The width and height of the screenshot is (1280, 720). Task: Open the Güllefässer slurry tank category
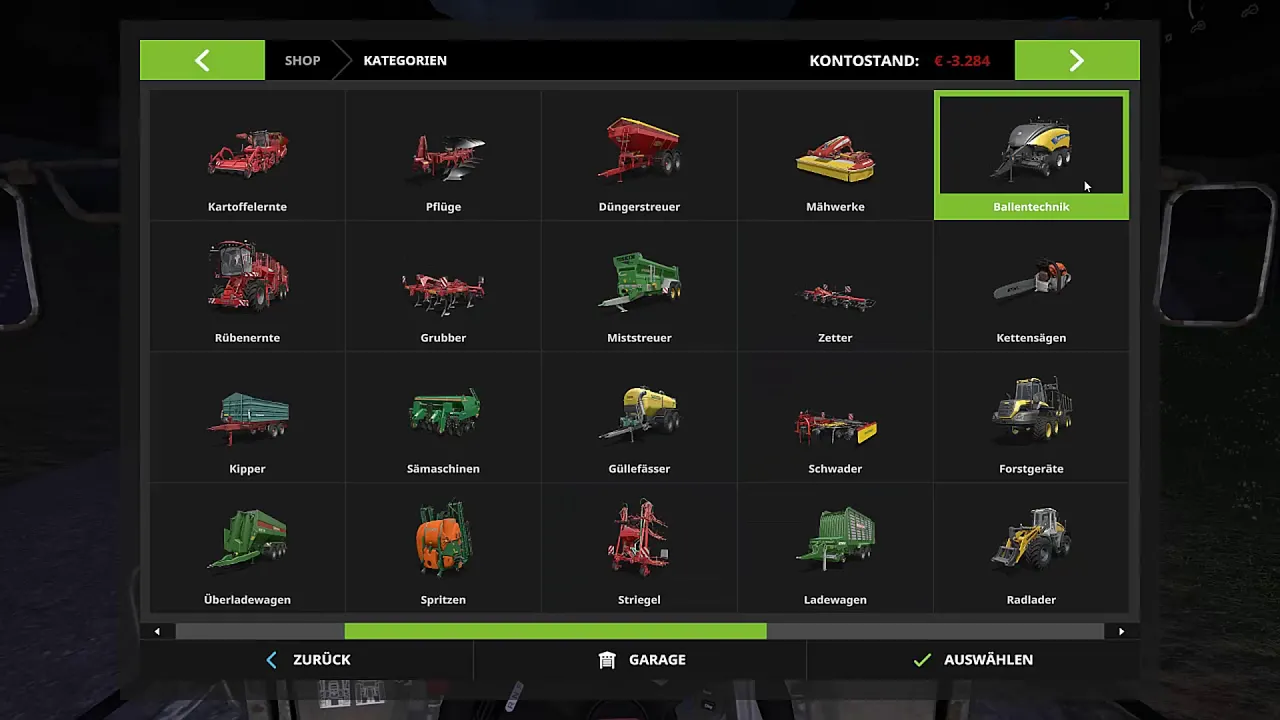click(x=639, y=417)
